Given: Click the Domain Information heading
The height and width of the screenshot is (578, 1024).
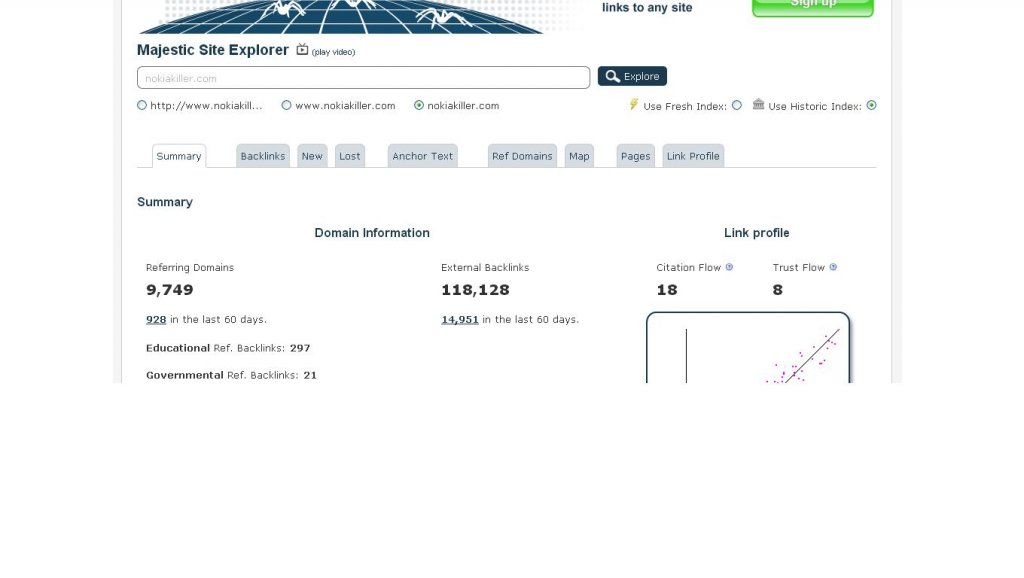Looking at the screenshot, I should pyautogui.click(x=372, y=233).
